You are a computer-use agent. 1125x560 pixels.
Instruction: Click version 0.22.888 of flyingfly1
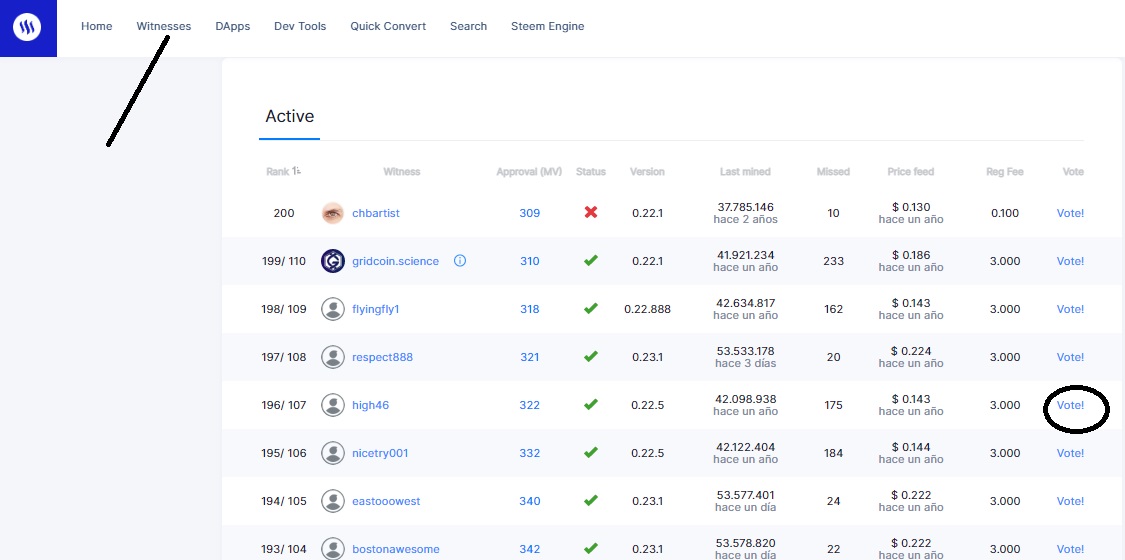647,309
